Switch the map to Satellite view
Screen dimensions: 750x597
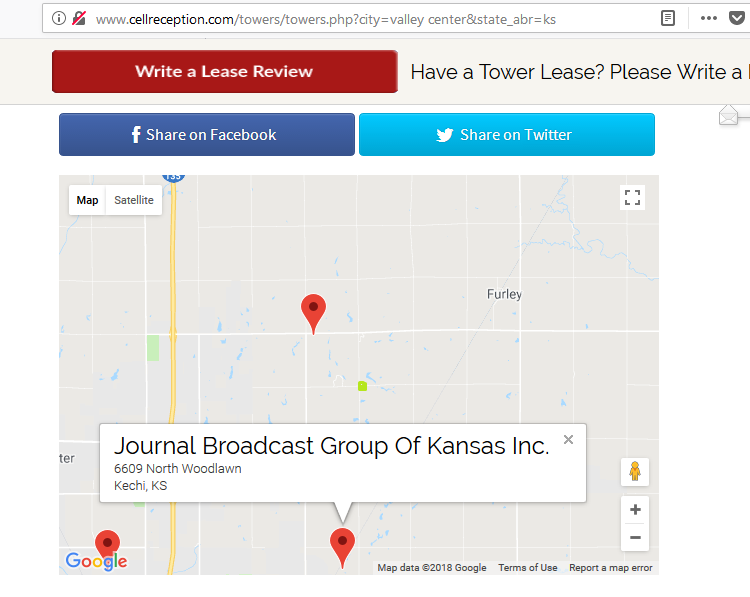[x=133, y=200]
